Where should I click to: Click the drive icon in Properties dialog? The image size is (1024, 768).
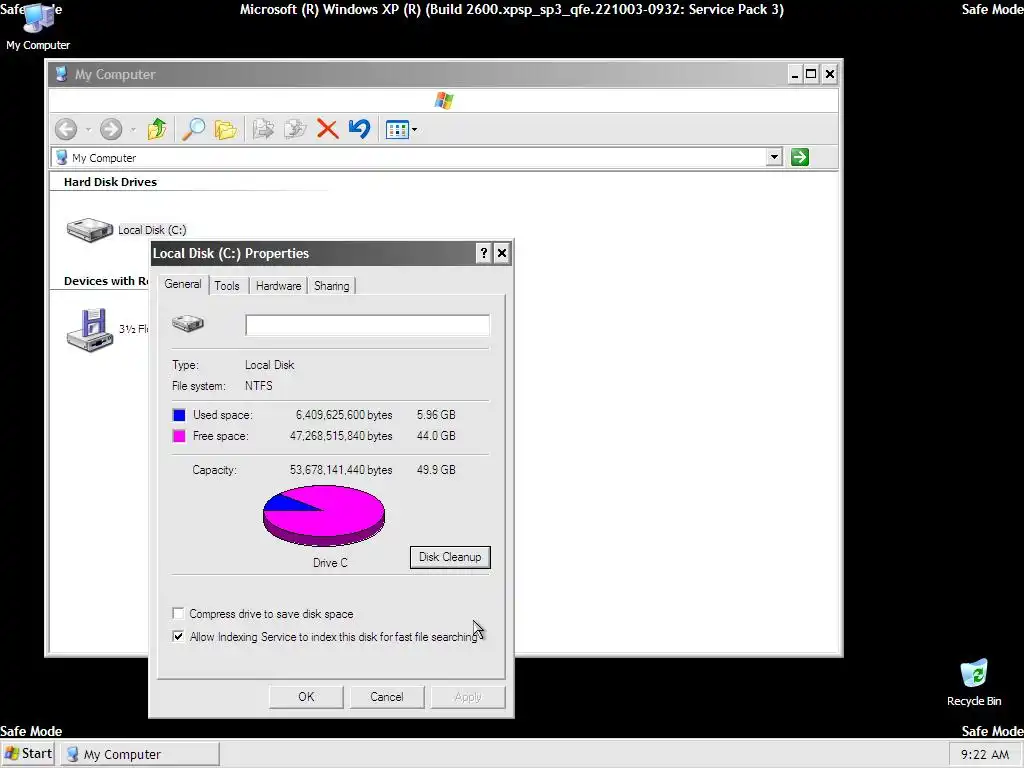click(x=188, y=323)
